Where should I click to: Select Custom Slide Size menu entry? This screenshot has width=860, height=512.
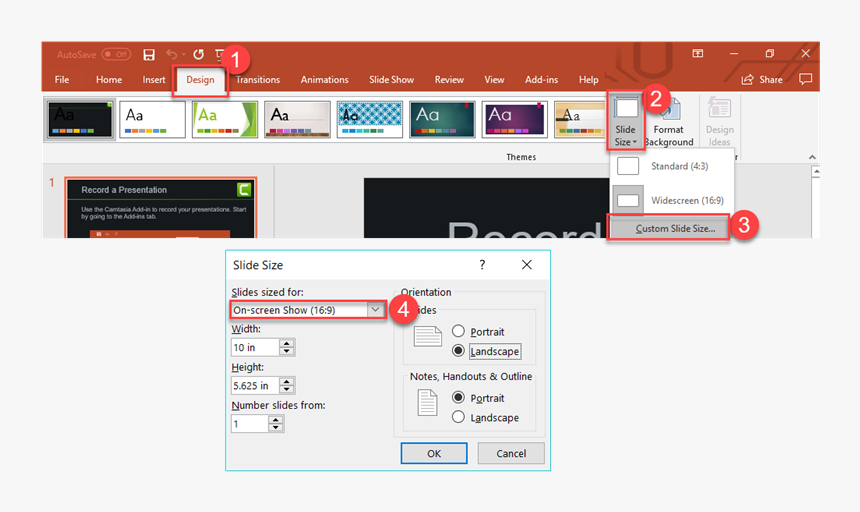click(x=669, y=228)
